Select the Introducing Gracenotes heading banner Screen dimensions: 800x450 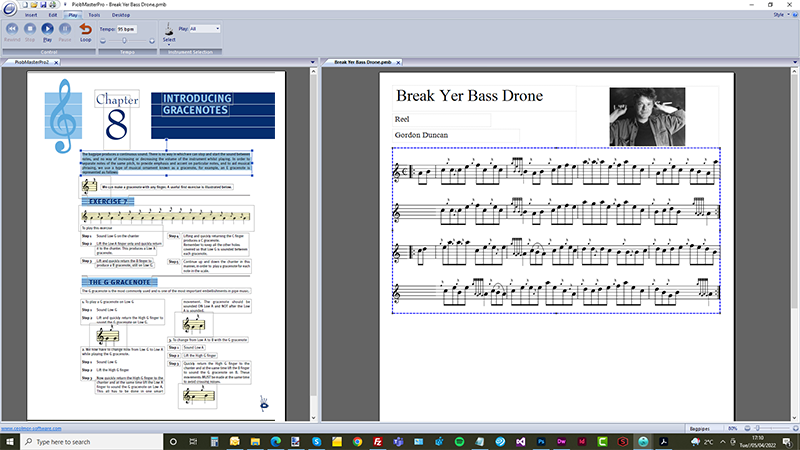coord(213,115)
